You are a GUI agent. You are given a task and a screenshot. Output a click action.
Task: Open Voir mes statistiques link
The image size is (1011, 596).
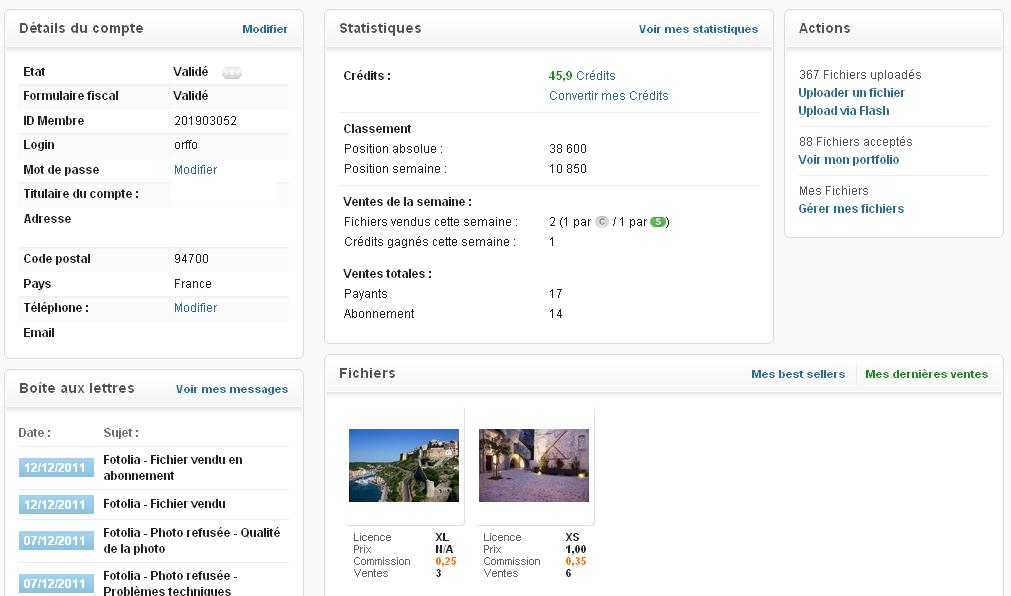(698, 29)
